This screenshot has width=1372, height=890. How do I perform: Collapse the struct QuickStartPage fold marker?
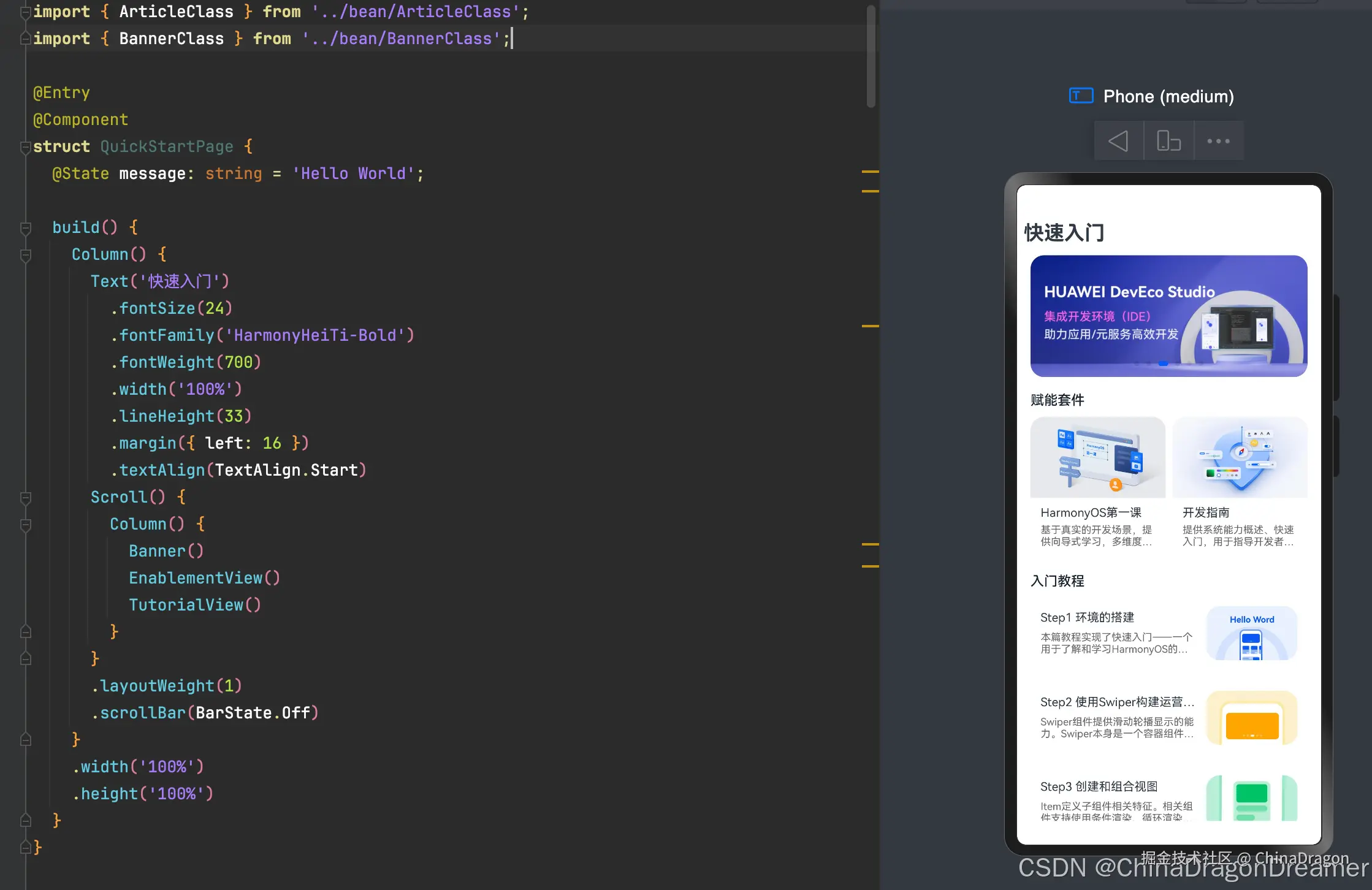pos(26,147)
